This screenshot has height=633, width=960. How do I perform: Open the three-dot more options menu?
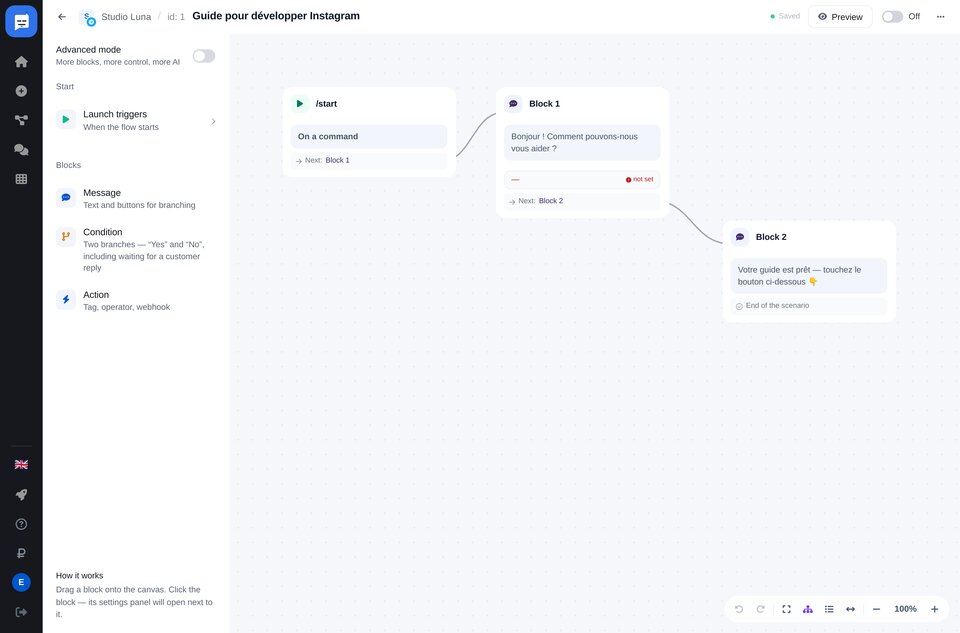point(940,17)
